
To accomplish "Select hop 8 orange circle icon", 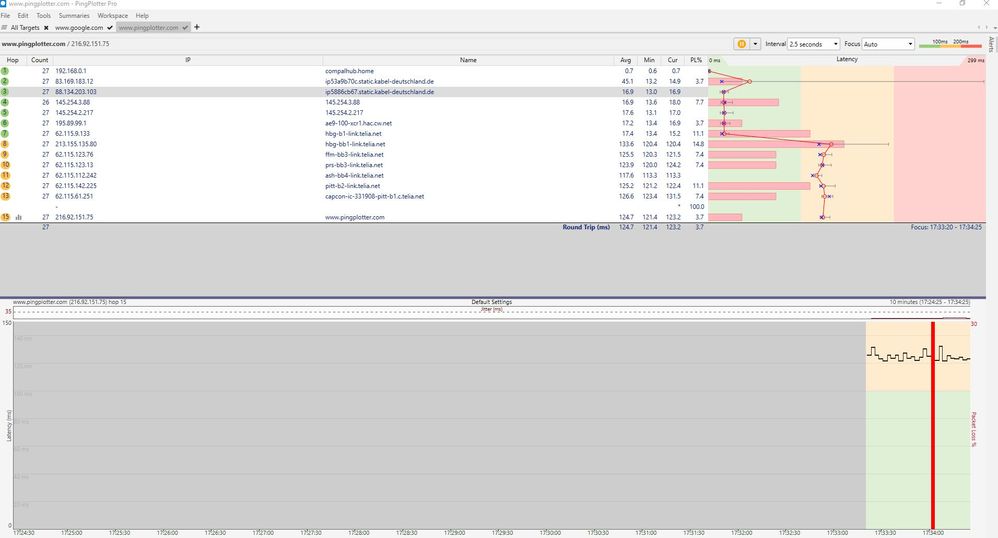I will click(5, 144).
